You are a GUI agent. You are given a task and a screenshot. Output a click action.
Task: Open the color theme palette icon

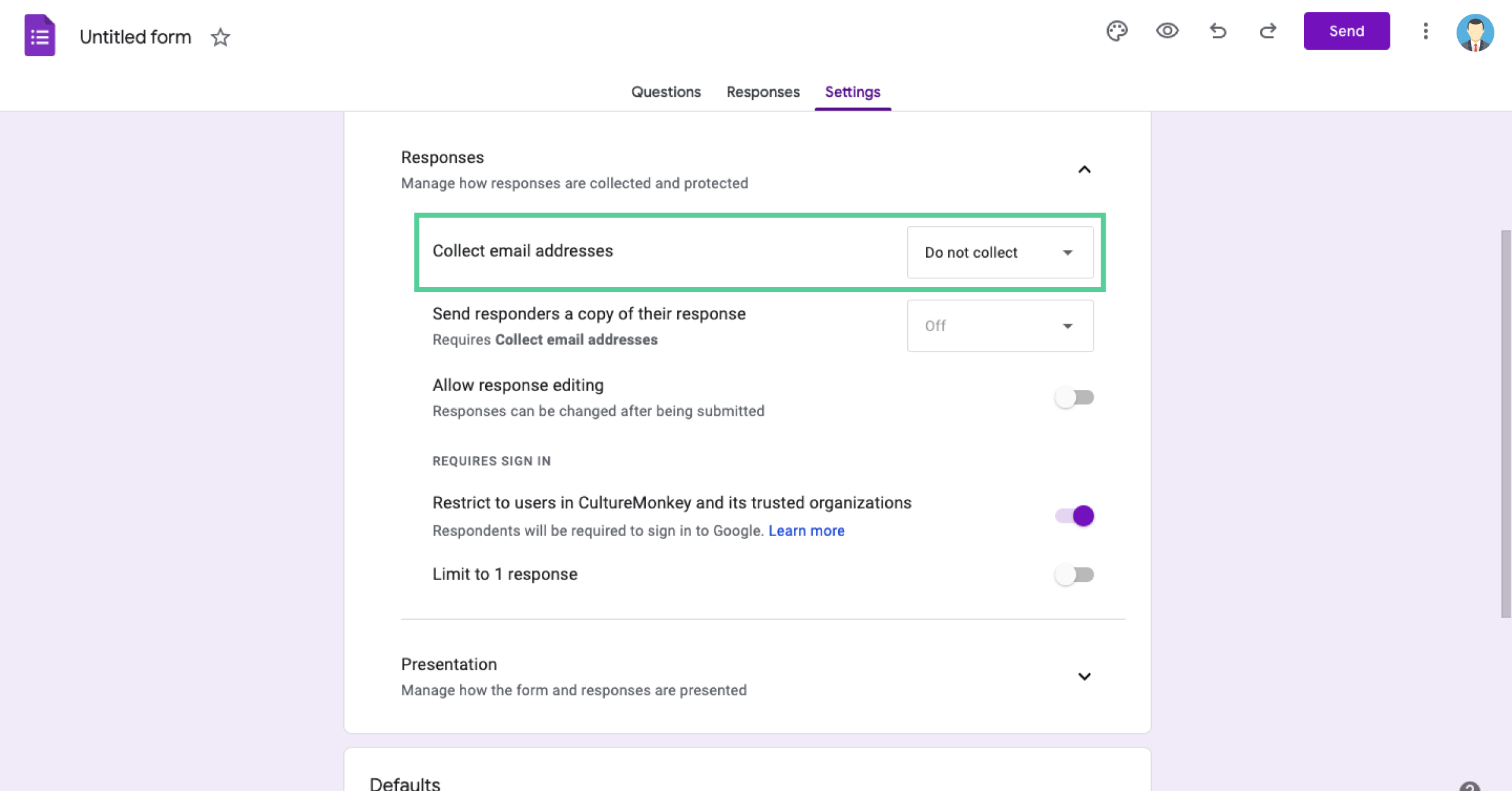[x=1117, y=31]
